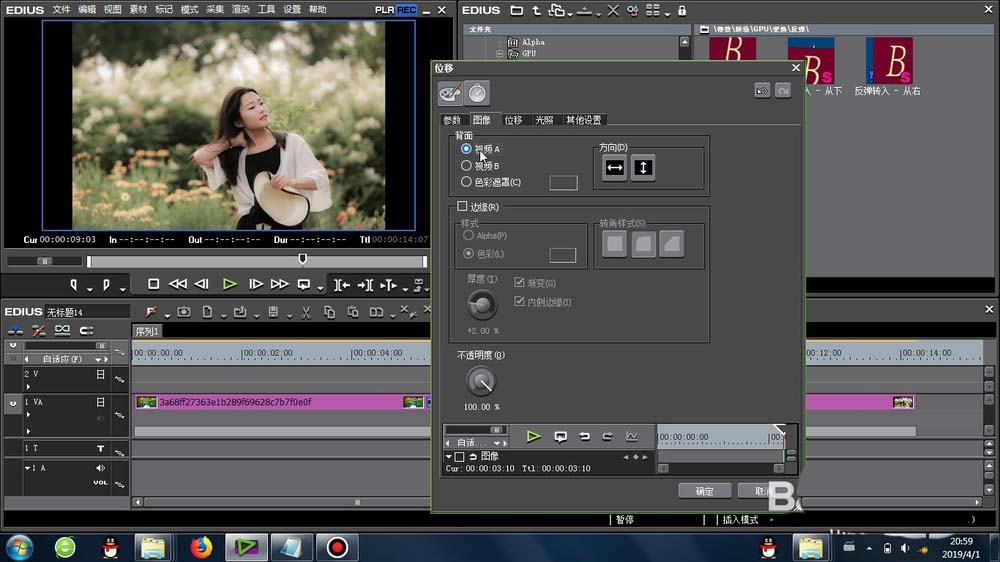Open the 编辑 menu
This screenshot has height=562, width=1000.
[x=87, y=10]
